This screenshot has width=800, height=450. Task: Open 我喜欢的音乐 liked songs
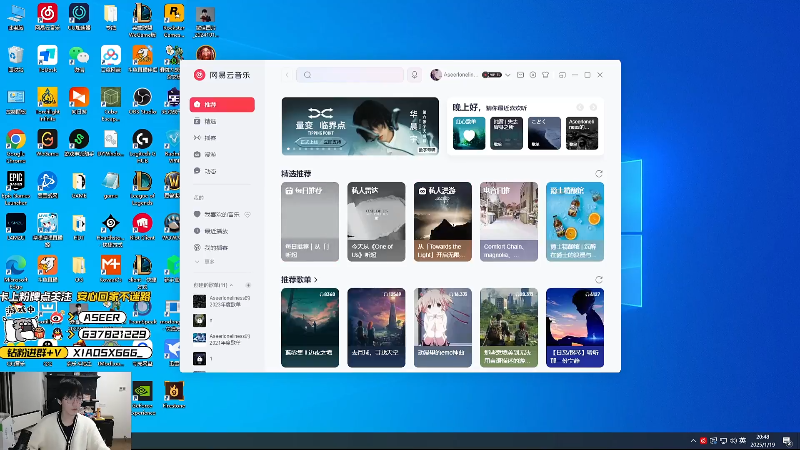click(216, 215)
